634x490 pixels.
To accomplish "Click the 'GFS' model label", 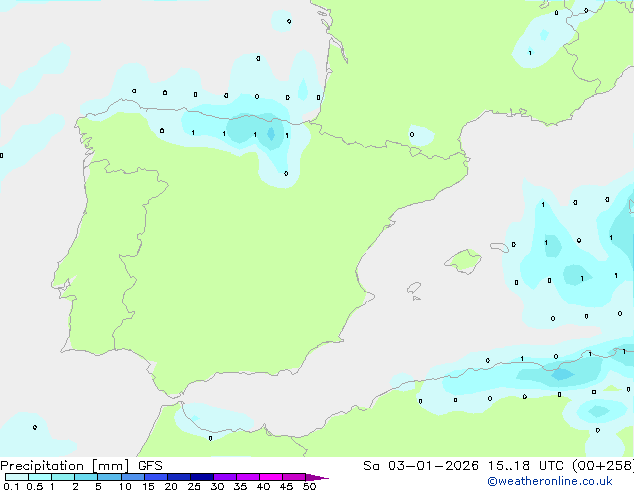I will point(150,466).
